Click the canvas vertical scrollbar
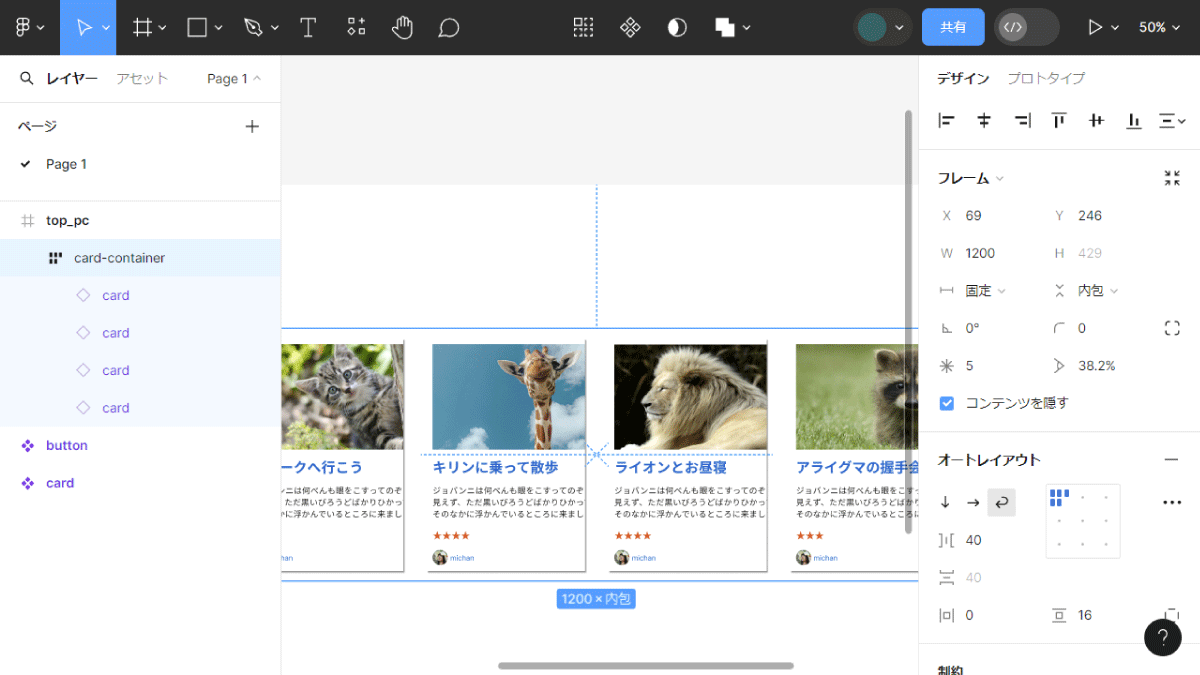1200x675 pixels. tap(909, 322)
